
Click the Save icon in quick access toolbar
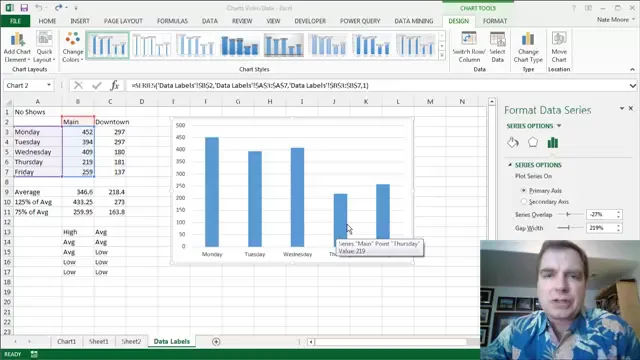tap(24, 8)
